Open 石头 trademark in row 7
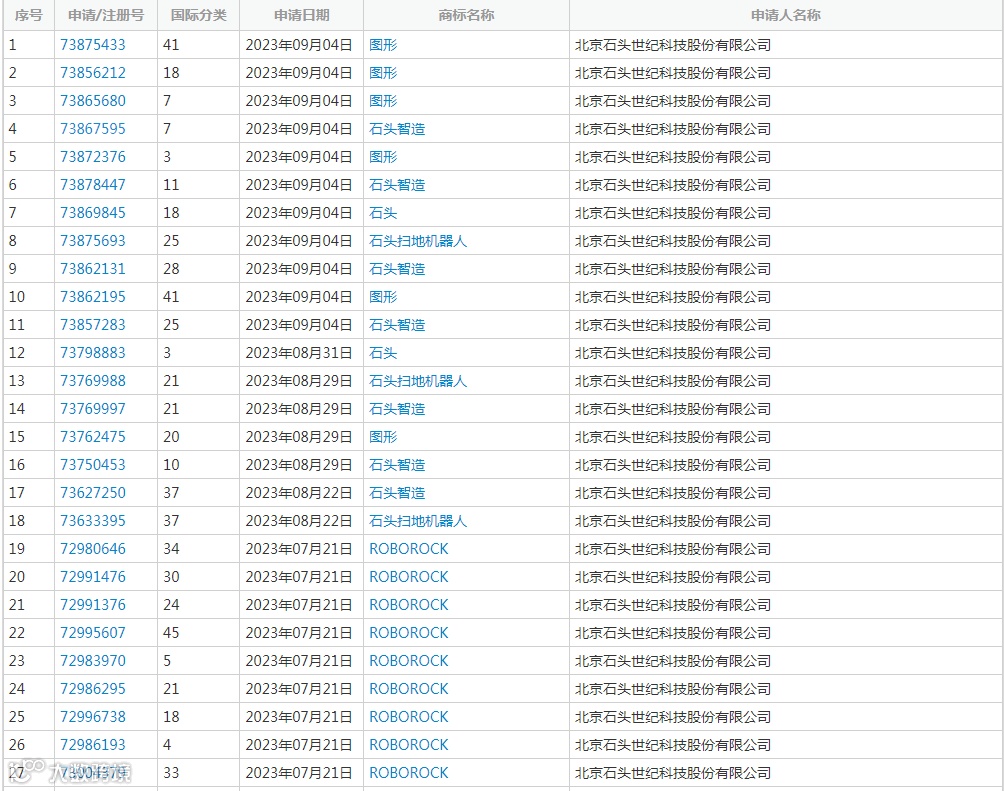1004x791 pixels. [x=383, y=213]
